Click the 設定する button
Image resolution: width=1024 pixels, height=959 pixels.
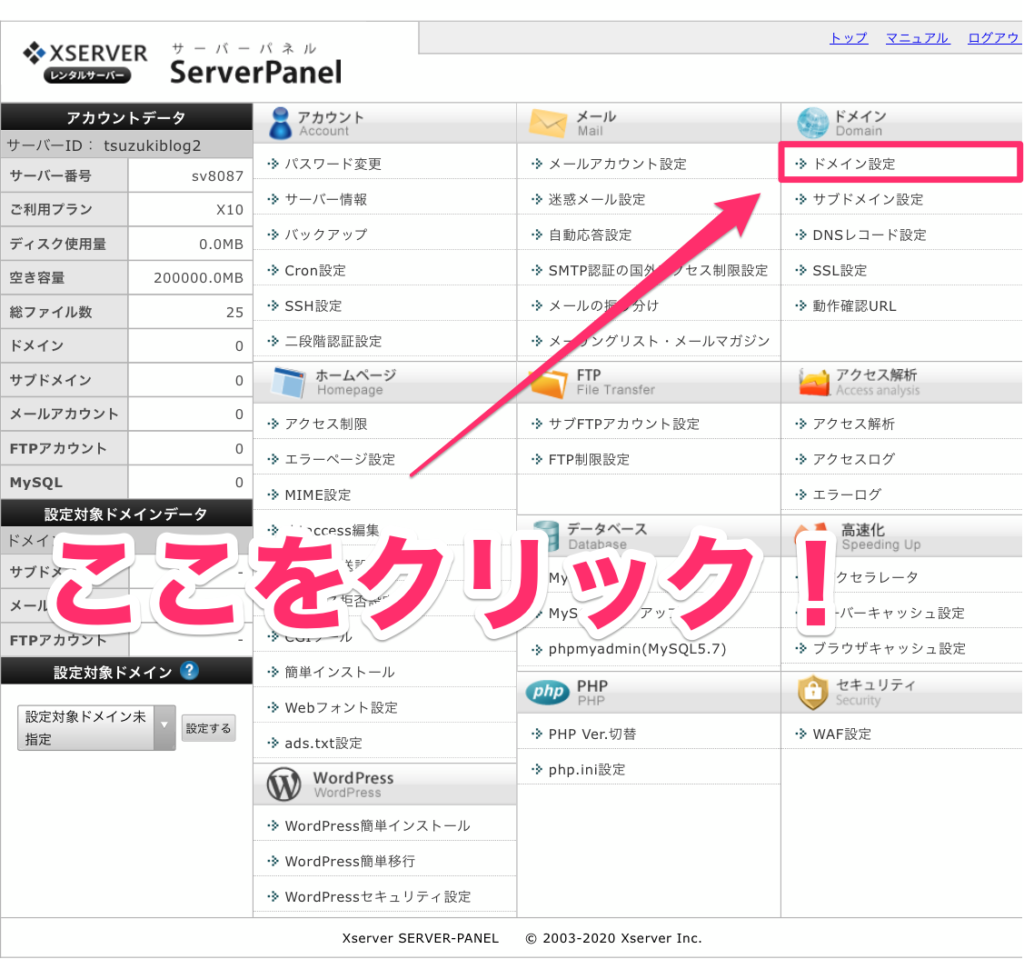point(208,728)
